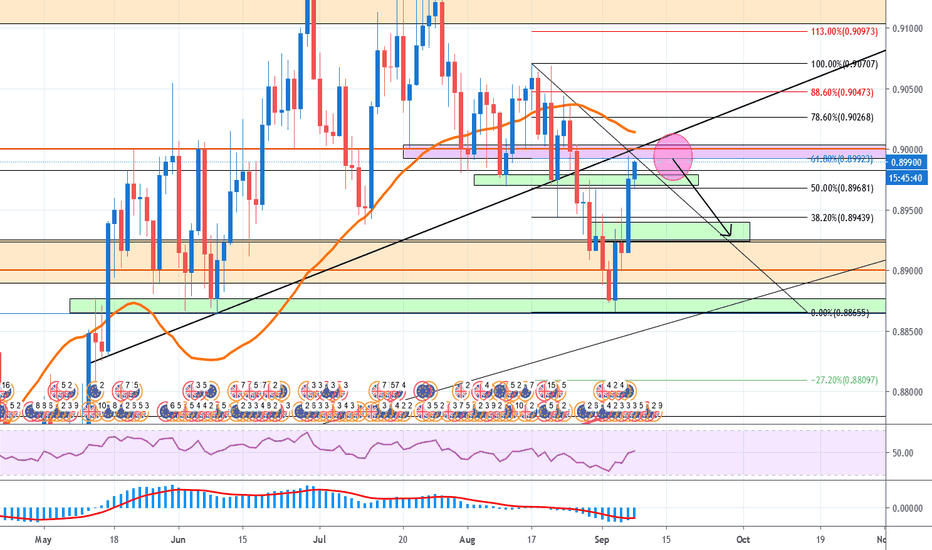This screenshot has height=550, width=932.
Task: Select the blue MACD histogram bars
Action: pyautogui.click(x=318, y=504)
